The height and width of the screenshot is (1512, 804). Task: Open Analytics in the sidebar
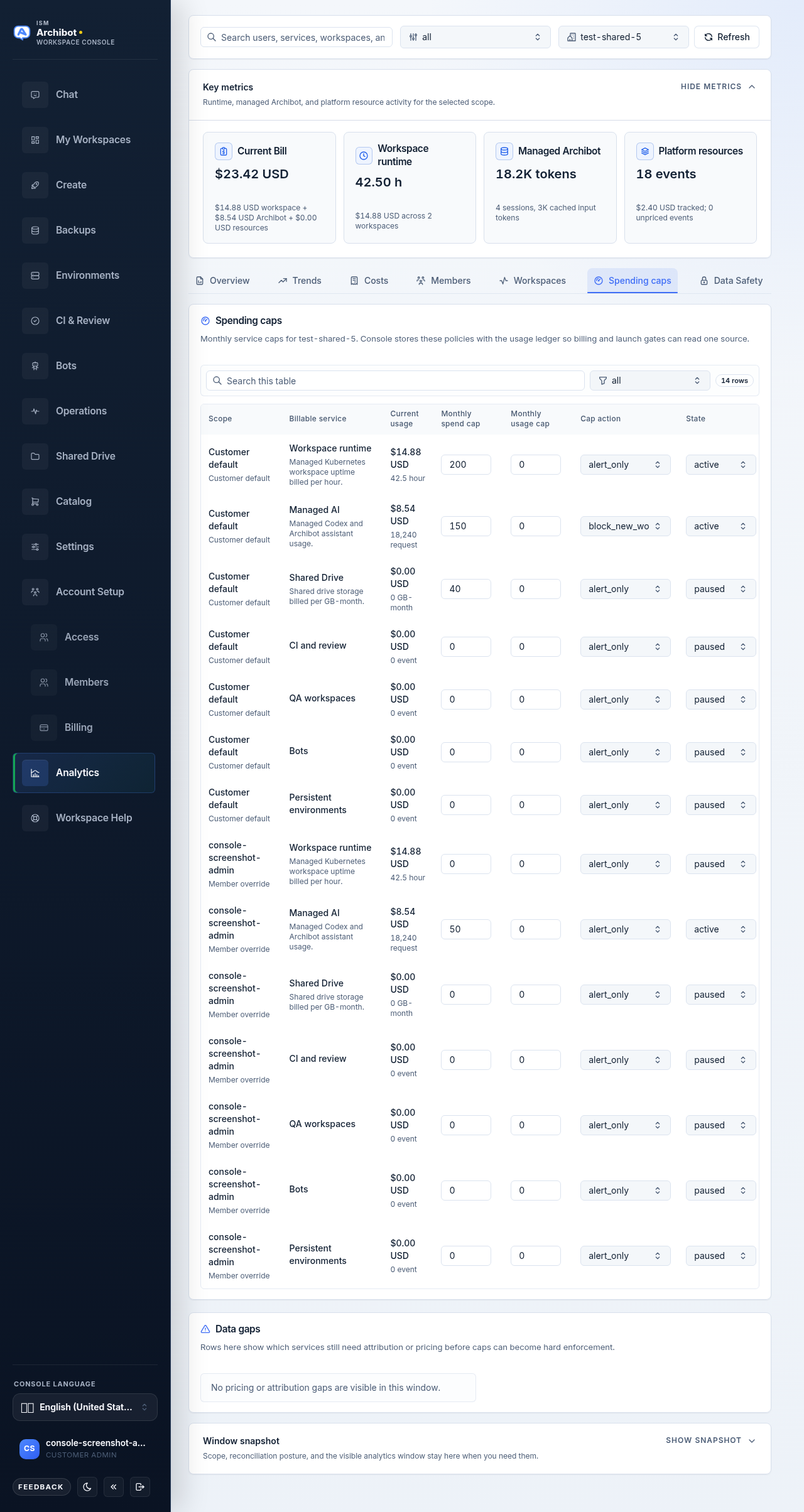pos(84,773)
